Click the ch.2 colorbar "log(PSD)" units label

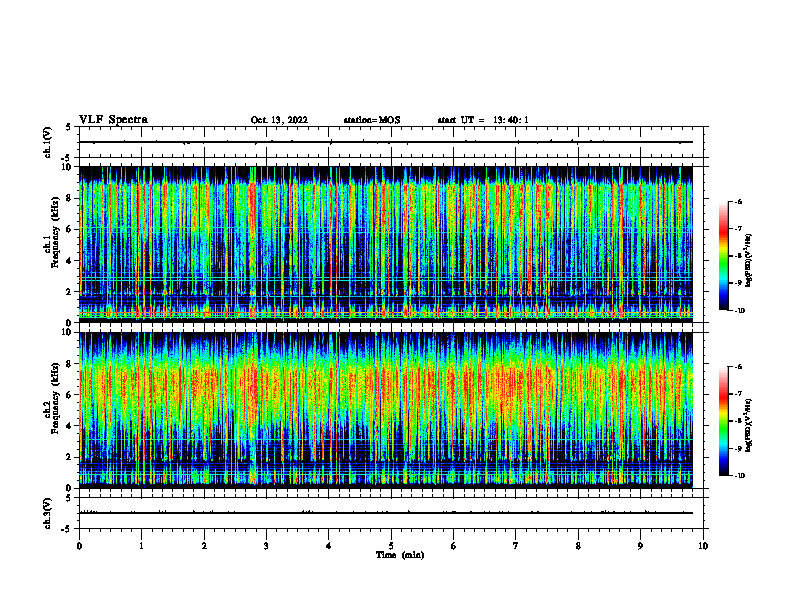point(749,425)
